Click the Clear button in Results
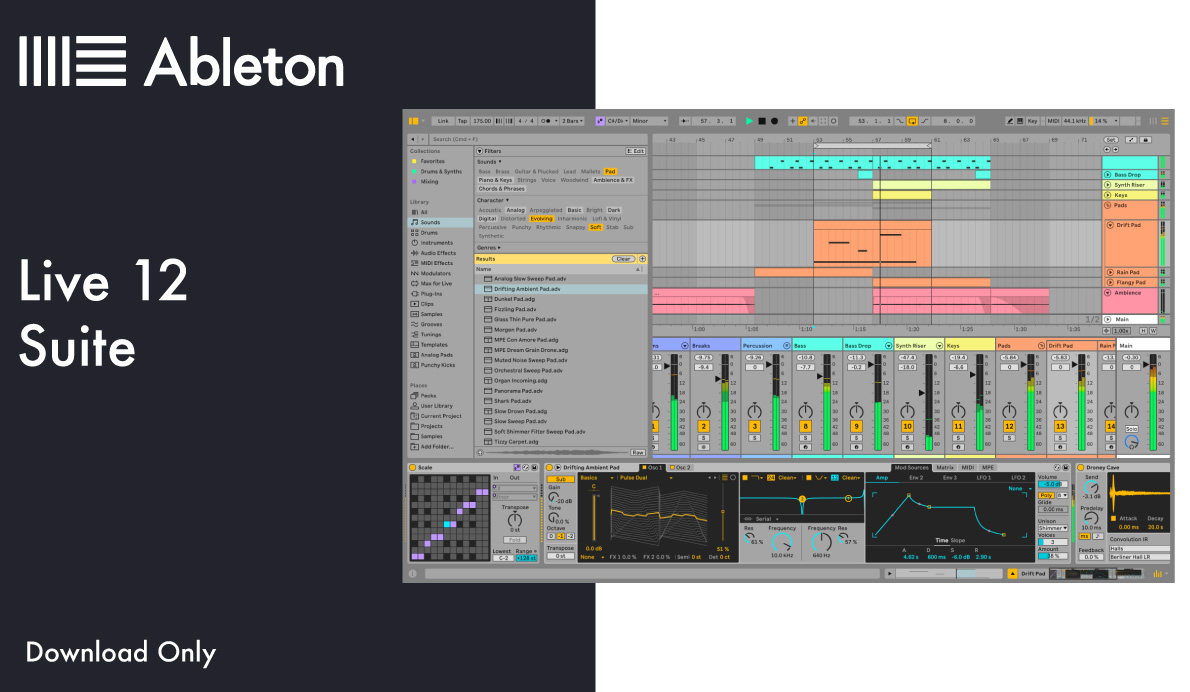1190x692 pixels. pos(623,259)
